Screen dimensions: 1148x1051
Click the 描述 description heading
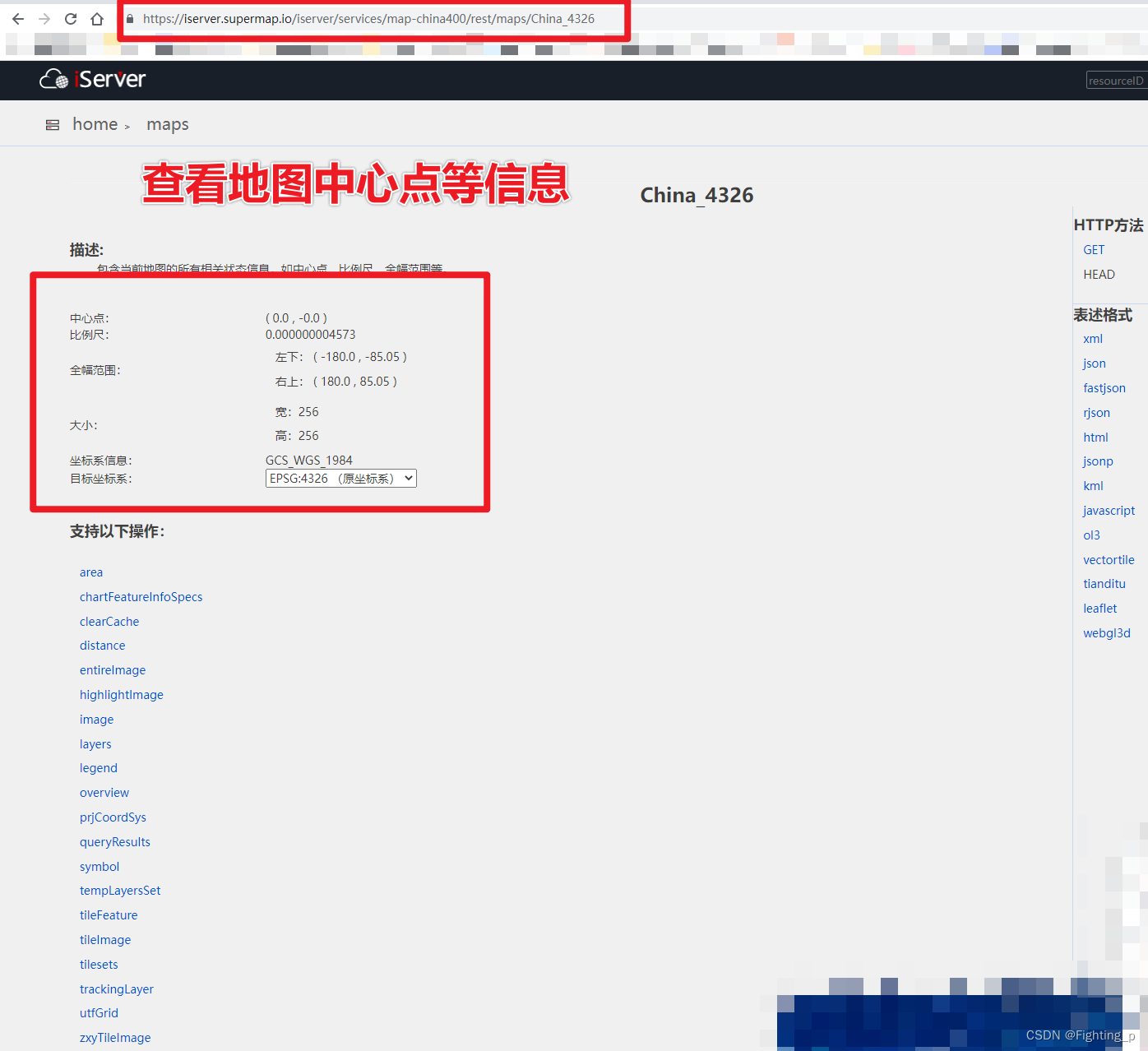86,250
